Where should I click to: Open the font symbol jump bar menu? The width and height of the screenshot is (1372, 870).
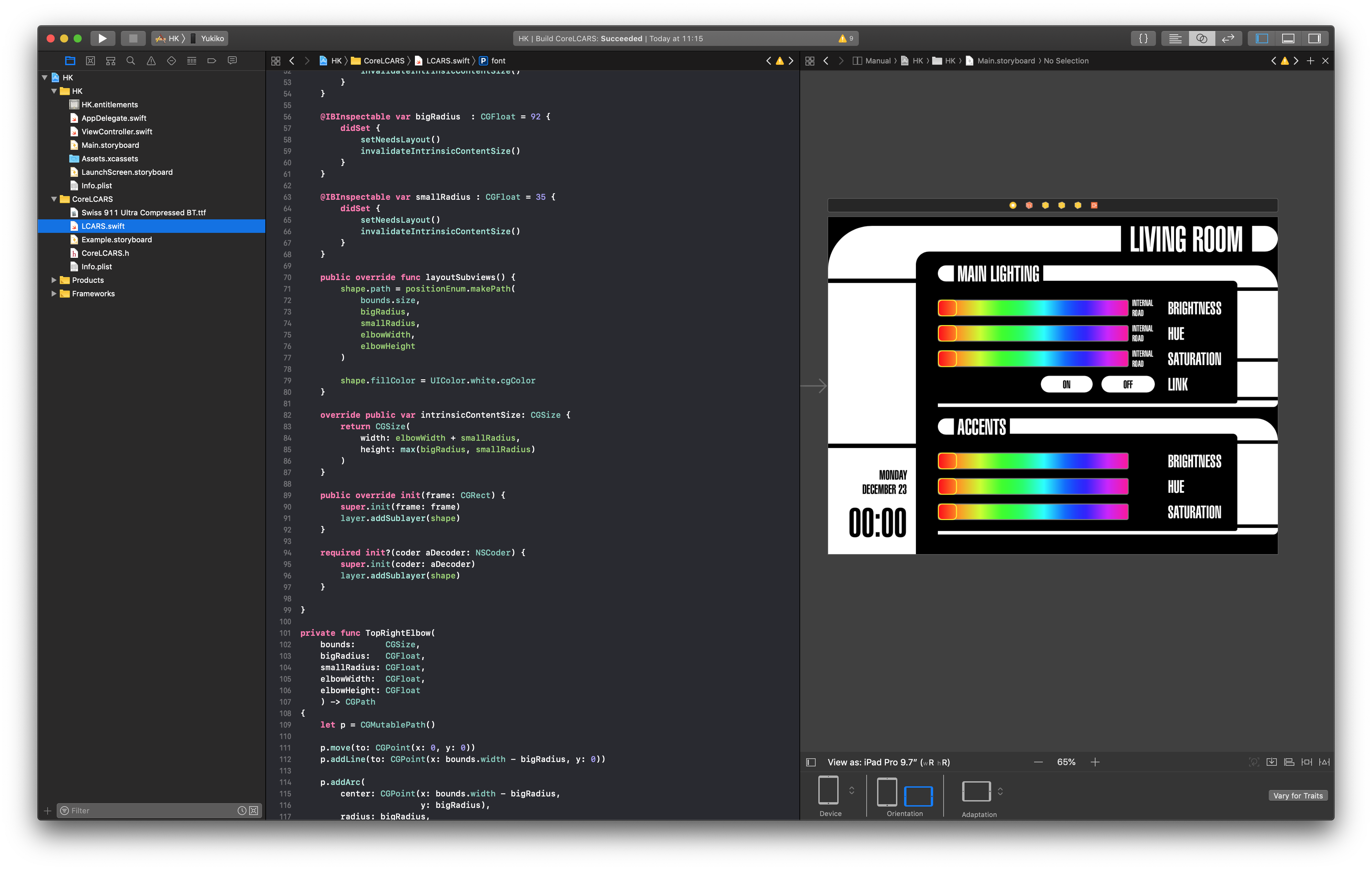493,60
